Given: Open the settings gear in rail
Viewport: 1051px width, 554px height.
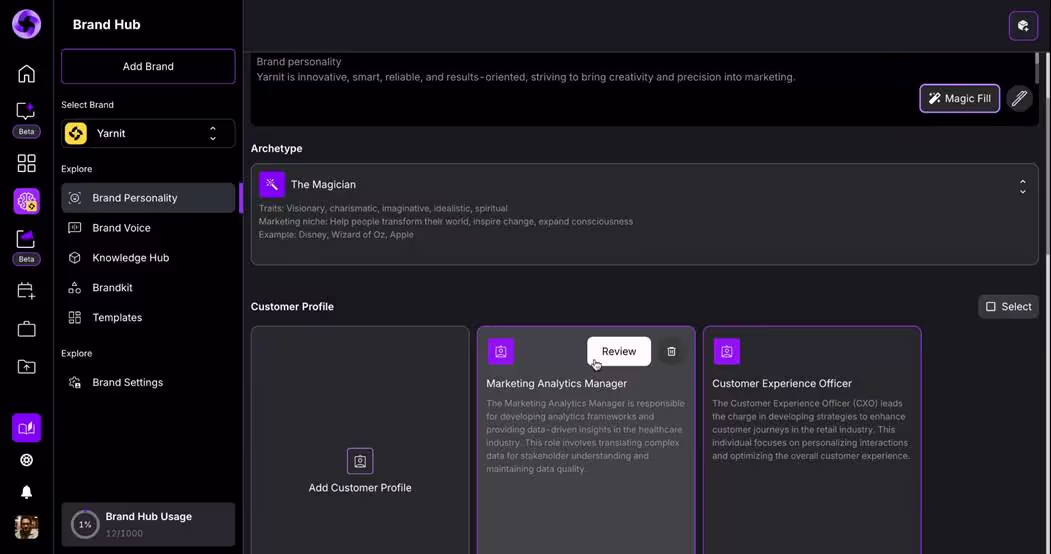Looking at the screenshot, I should [x=26, y=460].
